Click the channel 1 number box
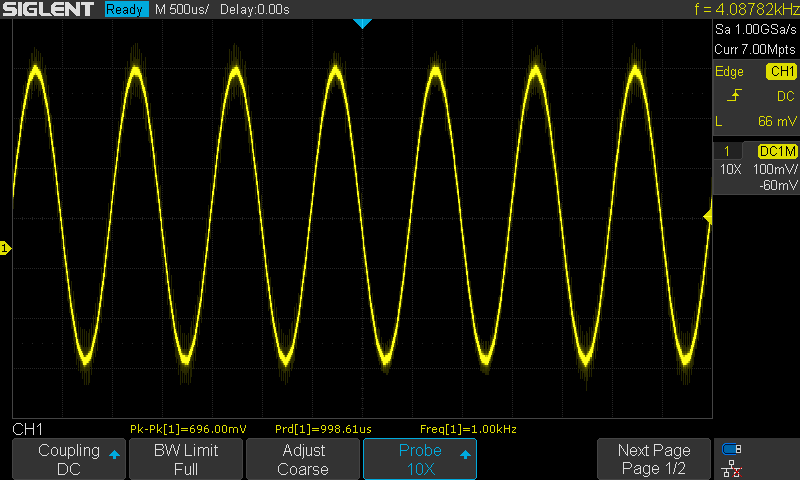This screenshot has height=480, width=800. (x=727, y=151)
